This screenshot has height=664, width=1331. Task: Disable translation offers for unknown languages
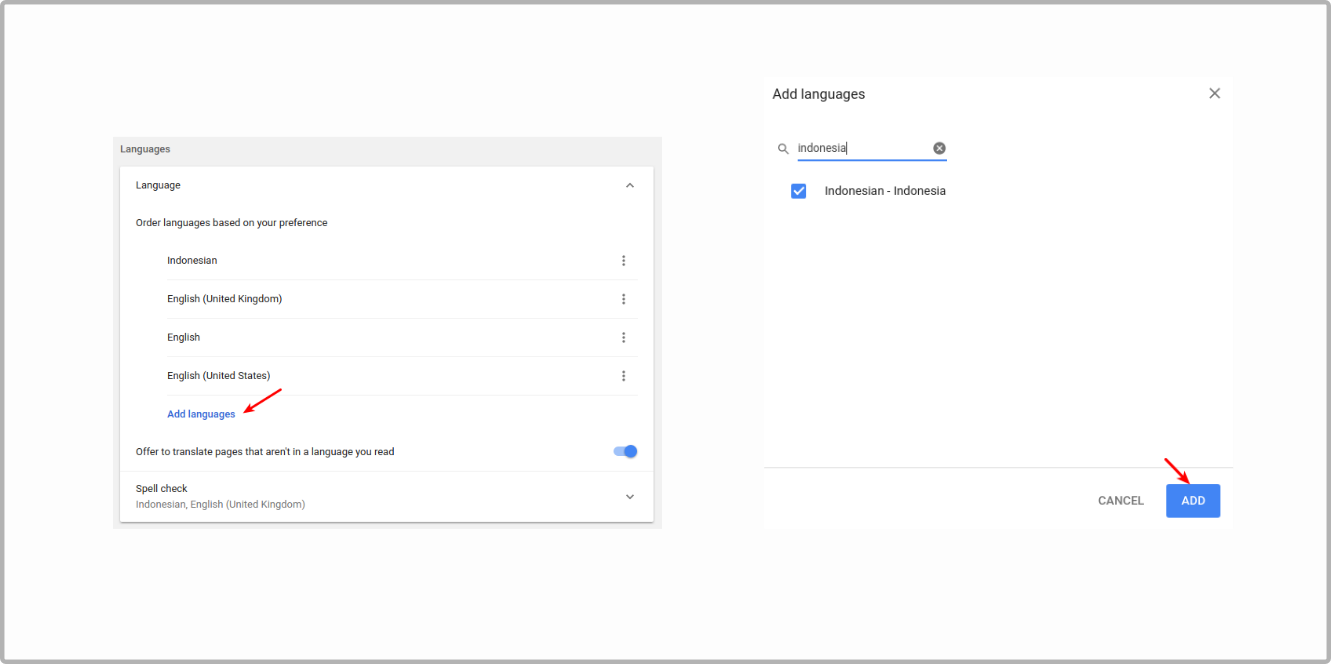click(x=623, y=451)
